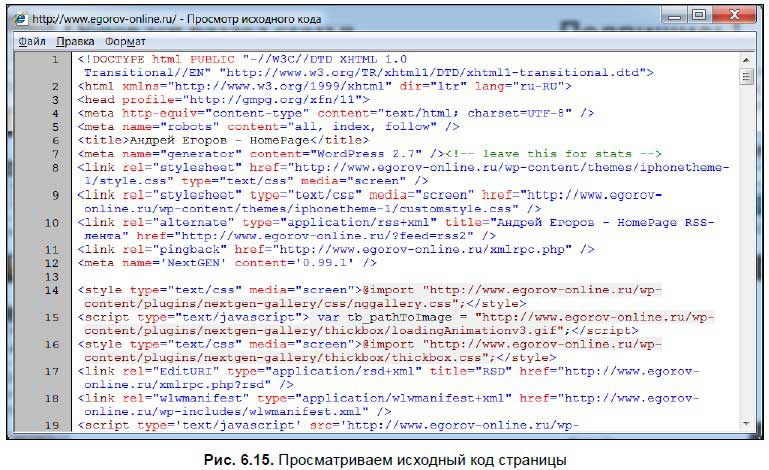The width and height of the screenshot is (769, 470).
Task: Click the meta robots line
Action: [268, 127]
